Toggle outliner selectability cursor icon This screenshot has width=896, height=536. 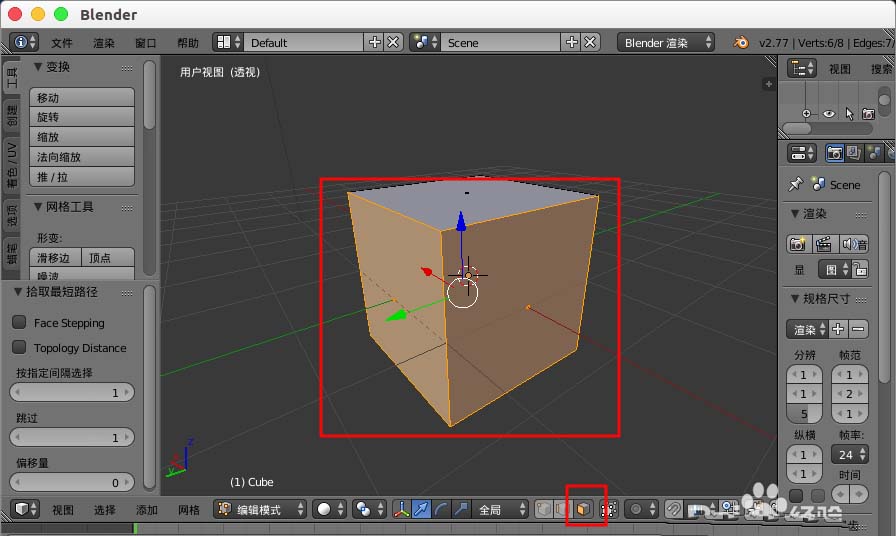tap(849, 114)
